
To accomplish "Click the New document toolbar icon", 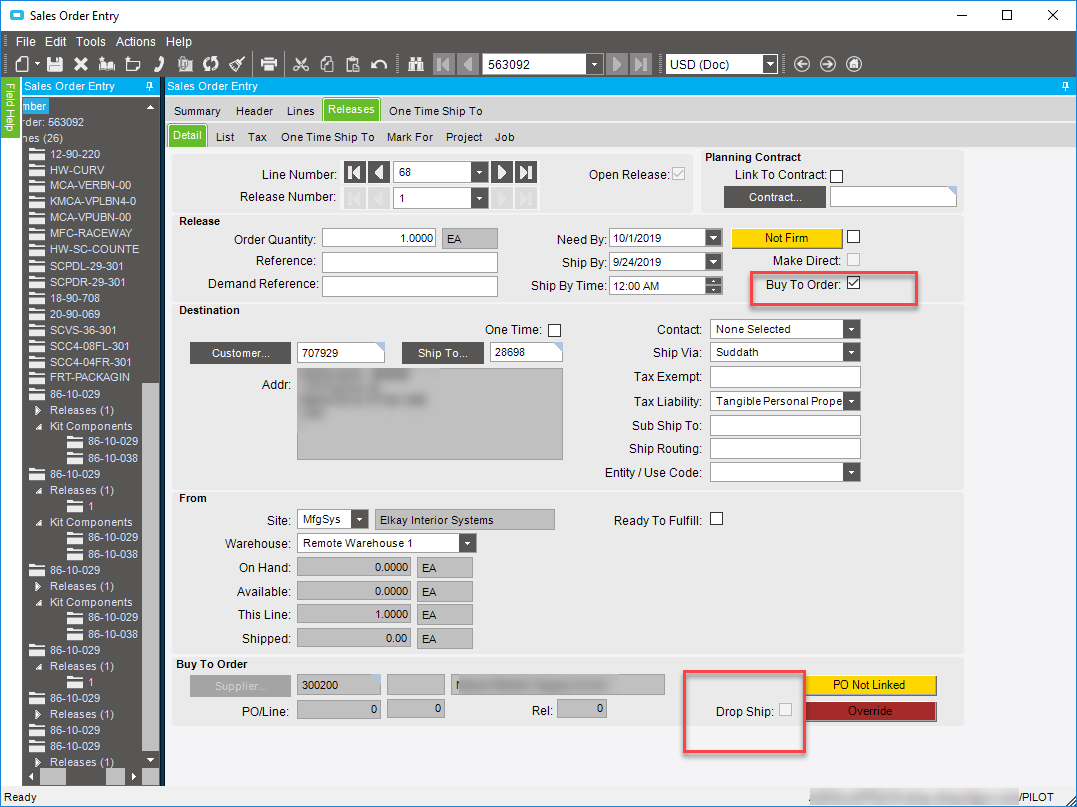I will pyautogui.click(x=22, y=64).
